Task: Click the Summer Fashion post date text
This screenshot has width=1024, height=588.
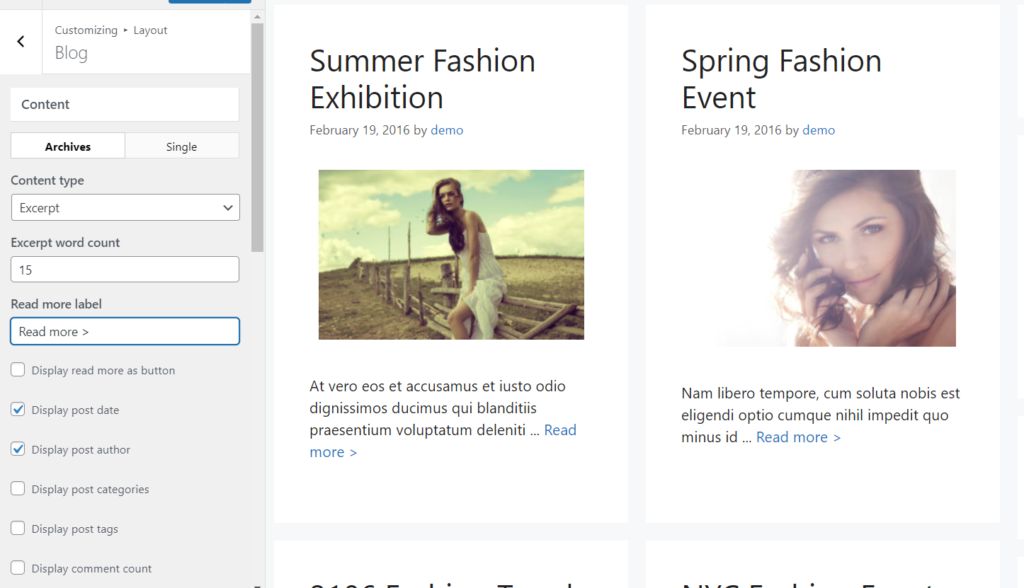Action: 359,130
